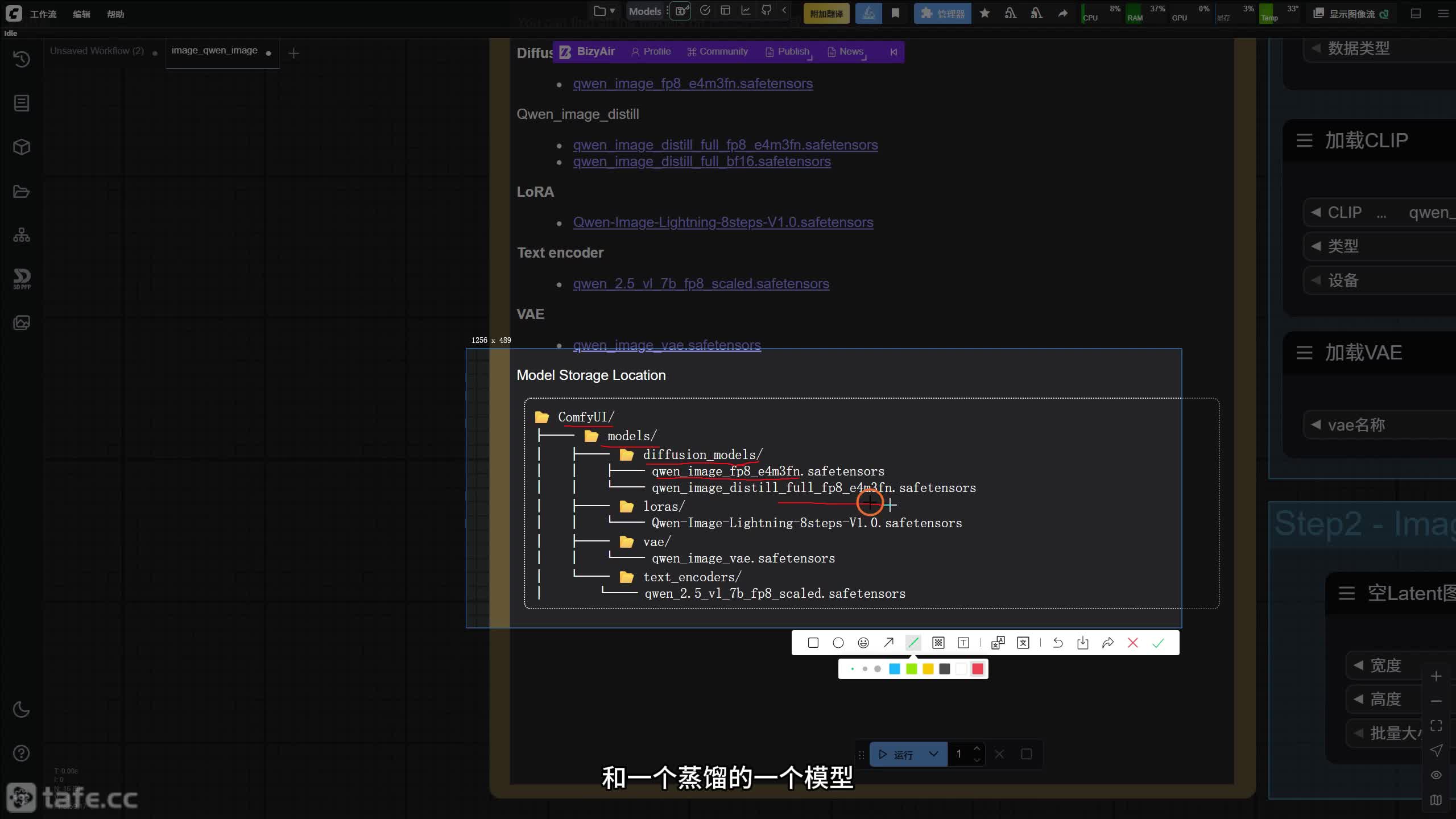Decrement the vae名称 selector arrow

(1316, 425)
